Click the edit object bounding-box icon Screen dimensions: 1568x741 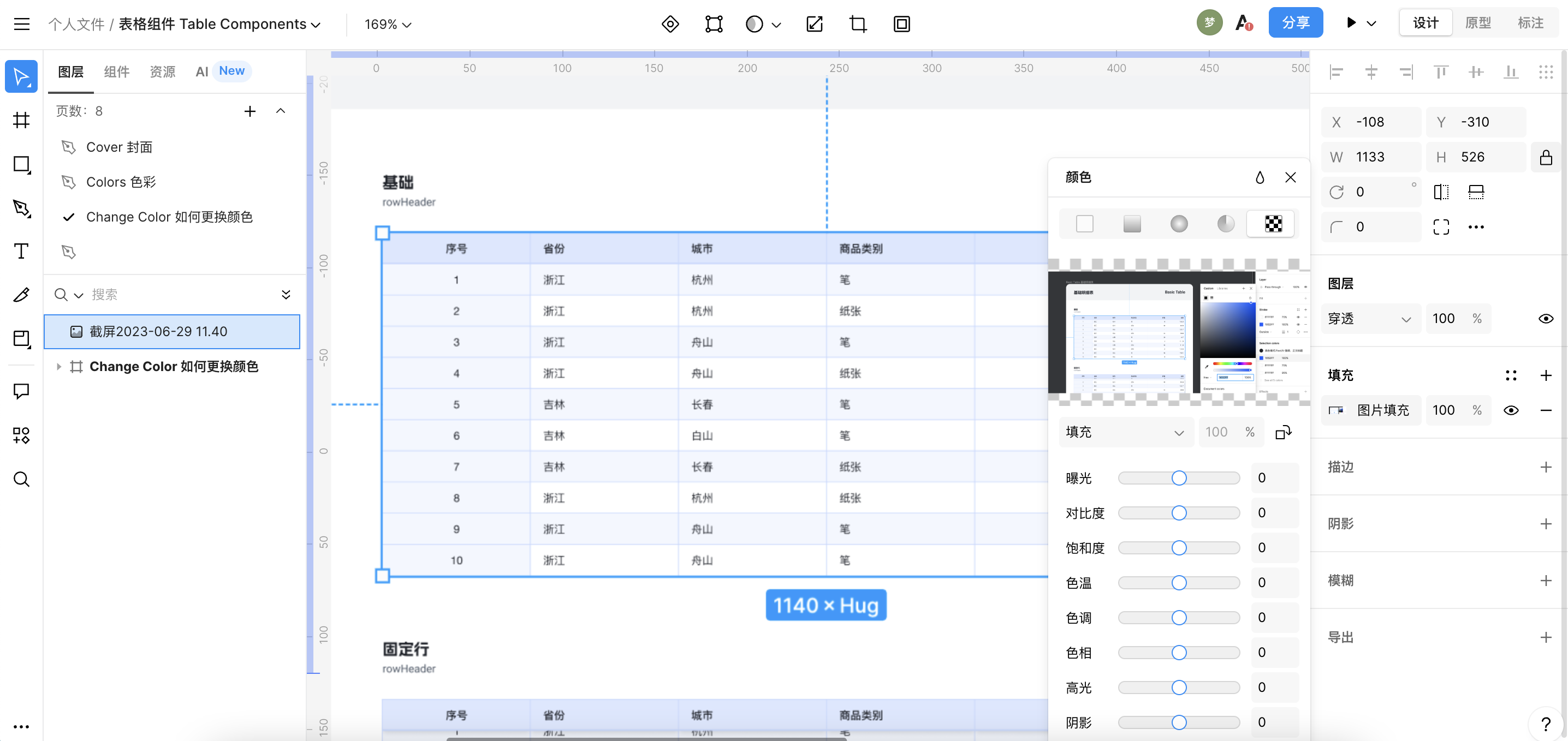(x=714, y=25)
